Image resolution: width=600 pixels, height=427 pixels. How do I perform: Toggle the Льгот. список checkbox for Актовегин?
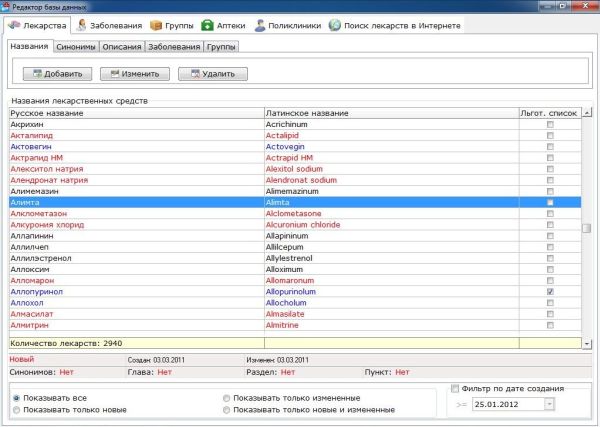(550, 147)
